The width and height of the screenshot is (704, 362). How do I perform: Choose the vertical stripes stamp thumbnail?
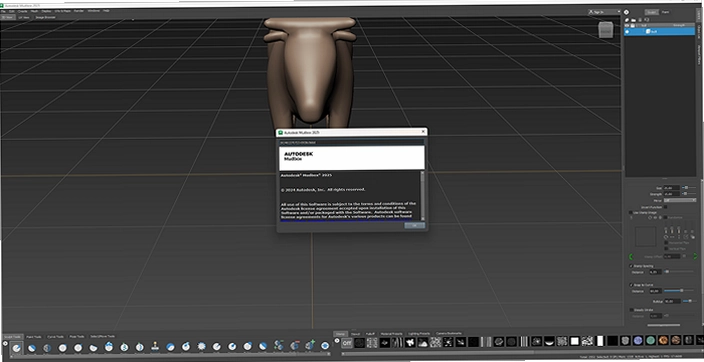tap(524, 342)
